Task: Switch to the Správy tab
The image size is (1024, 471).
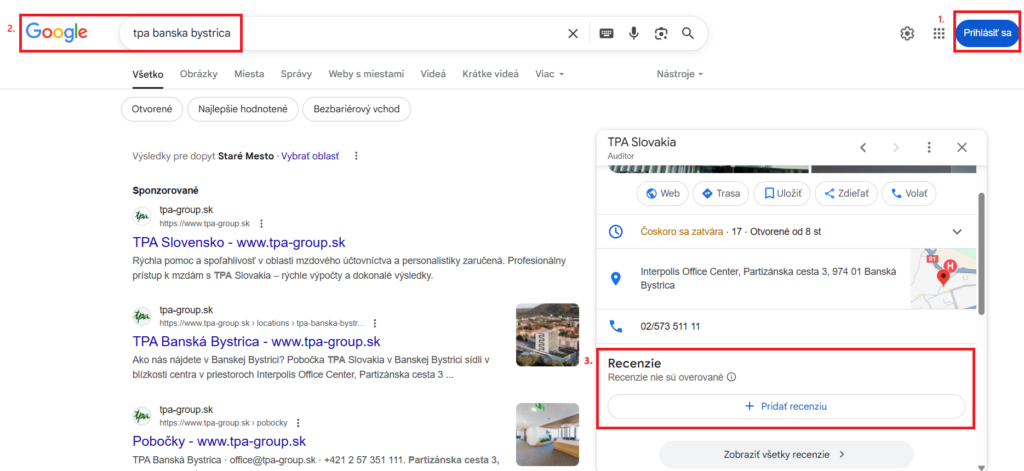Action: [296, 74]
